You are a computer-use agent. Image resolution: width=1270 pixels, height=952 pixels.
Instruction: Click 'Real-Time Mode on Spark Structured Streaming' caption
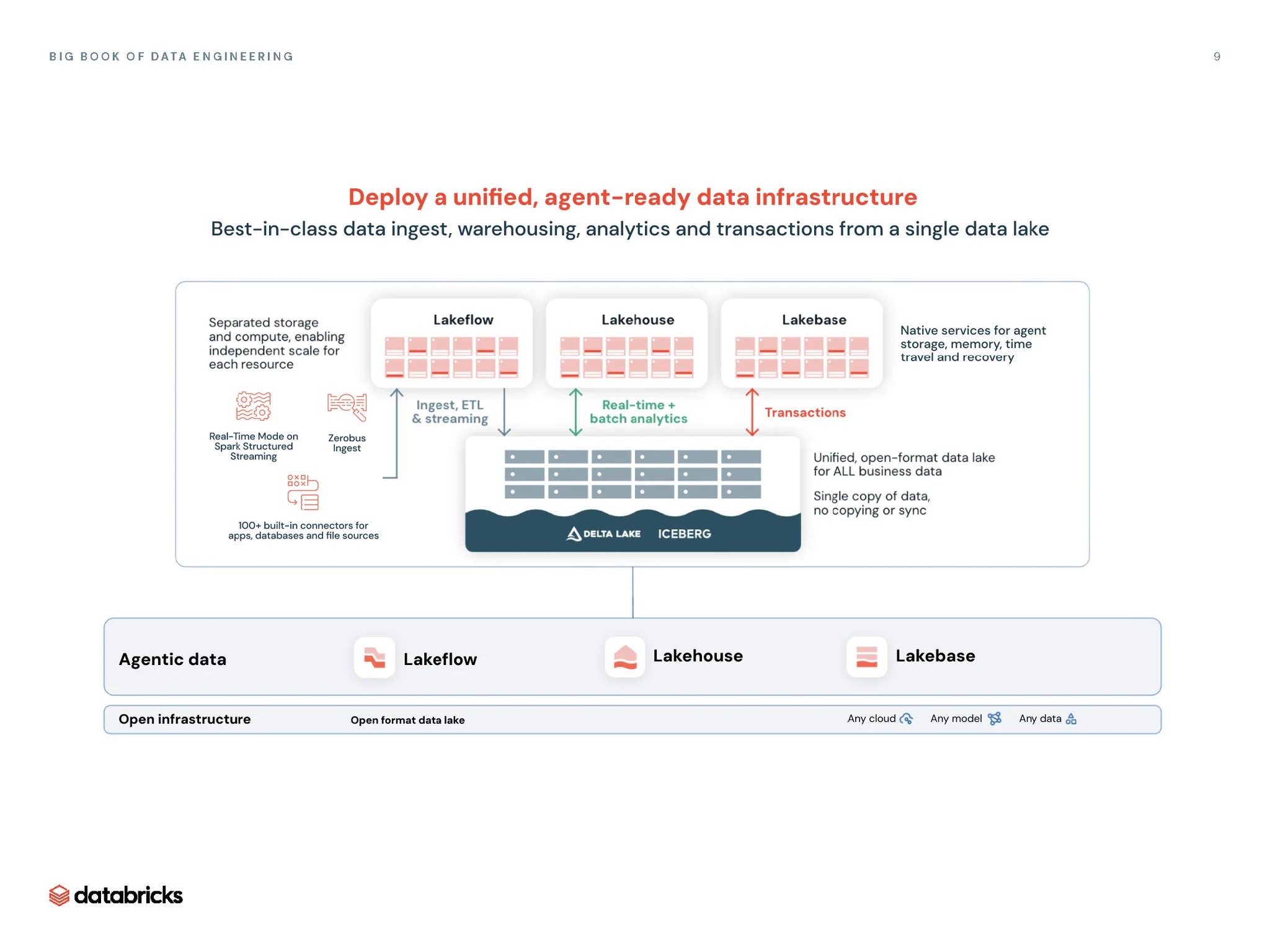point(254,446)
